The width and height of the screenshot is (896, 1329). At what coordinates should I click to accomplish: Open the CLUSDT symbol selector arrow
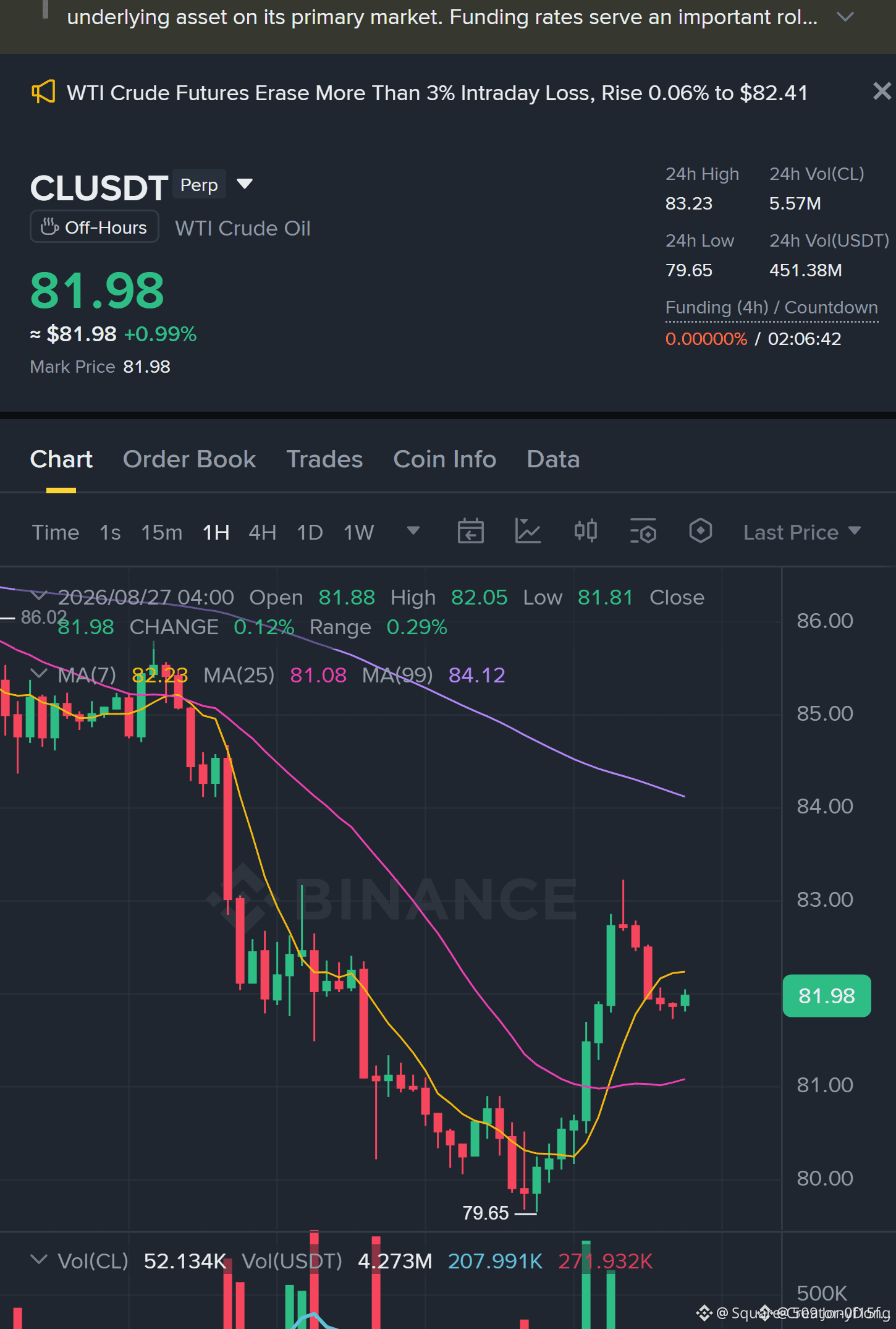pyautogui.click(x=245, y=184)
